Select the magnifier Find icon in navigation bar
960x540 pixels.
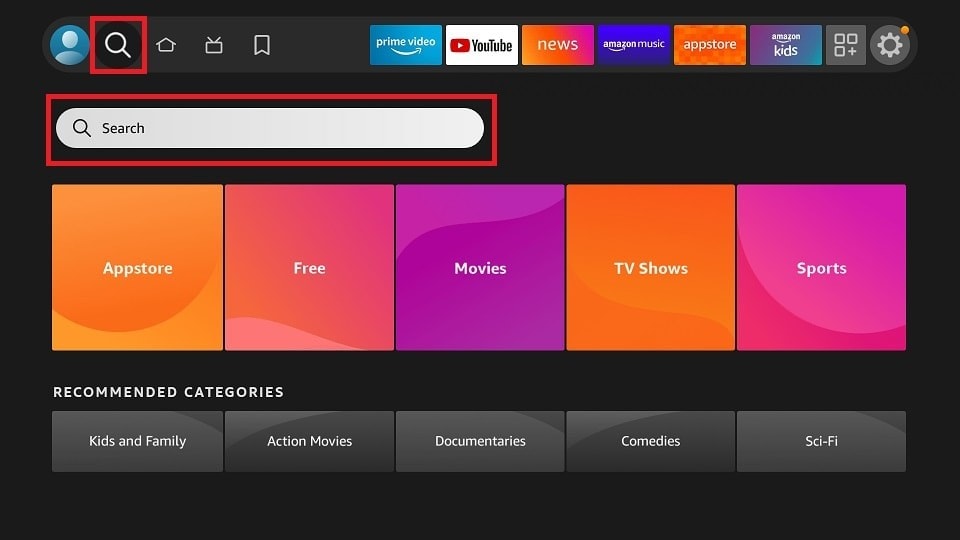click(118, 45)
